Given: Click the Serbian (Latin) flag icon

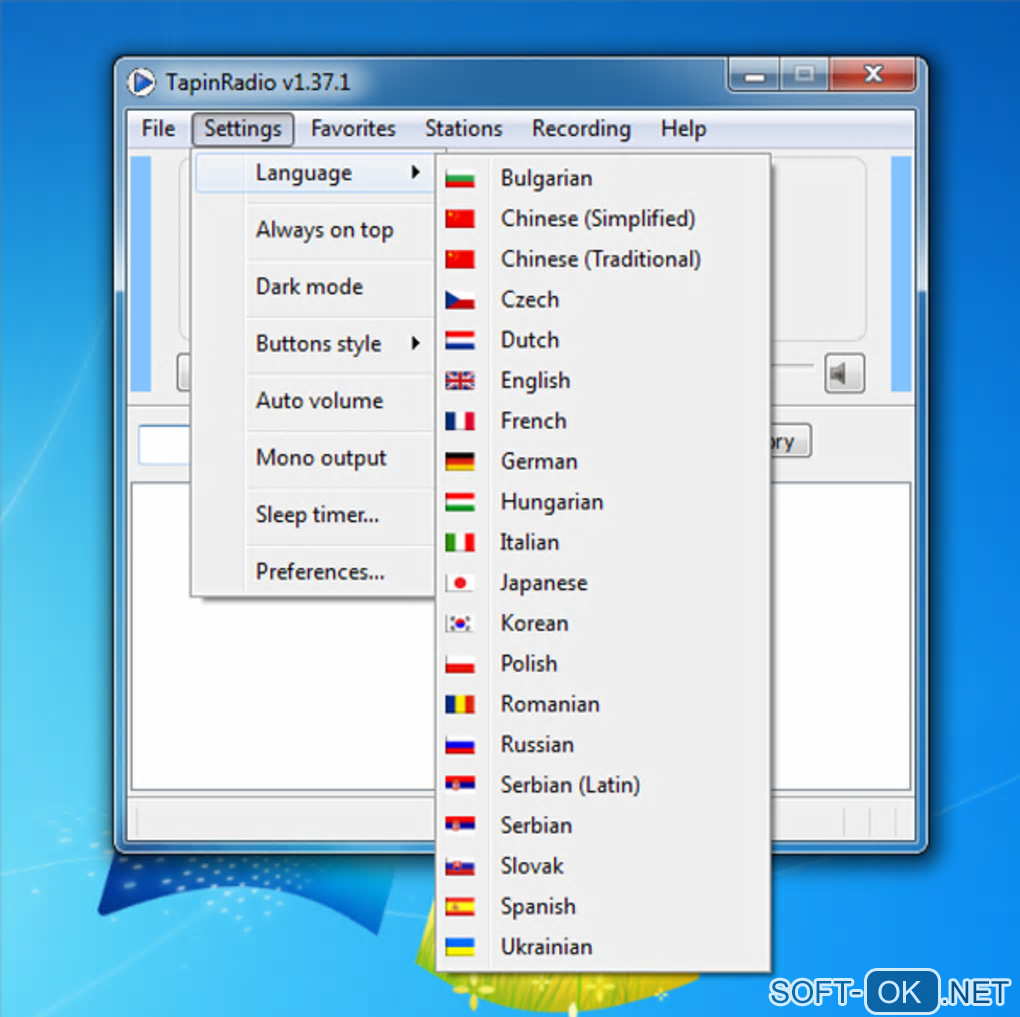Looking at the screenshot, I should pyautogui.click(x=460, y=785).
